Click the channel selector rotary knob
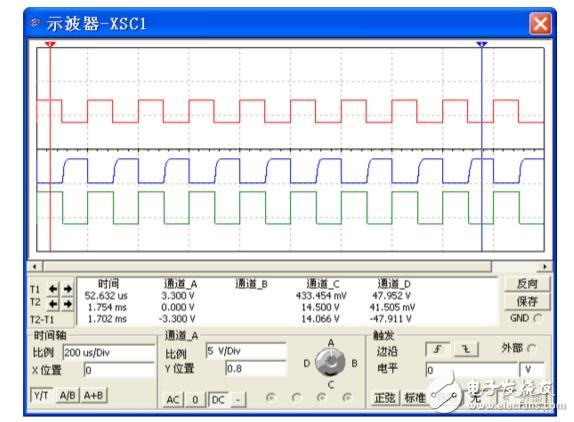The height and width of the screenshot is (422, 574). coord(330,362)
